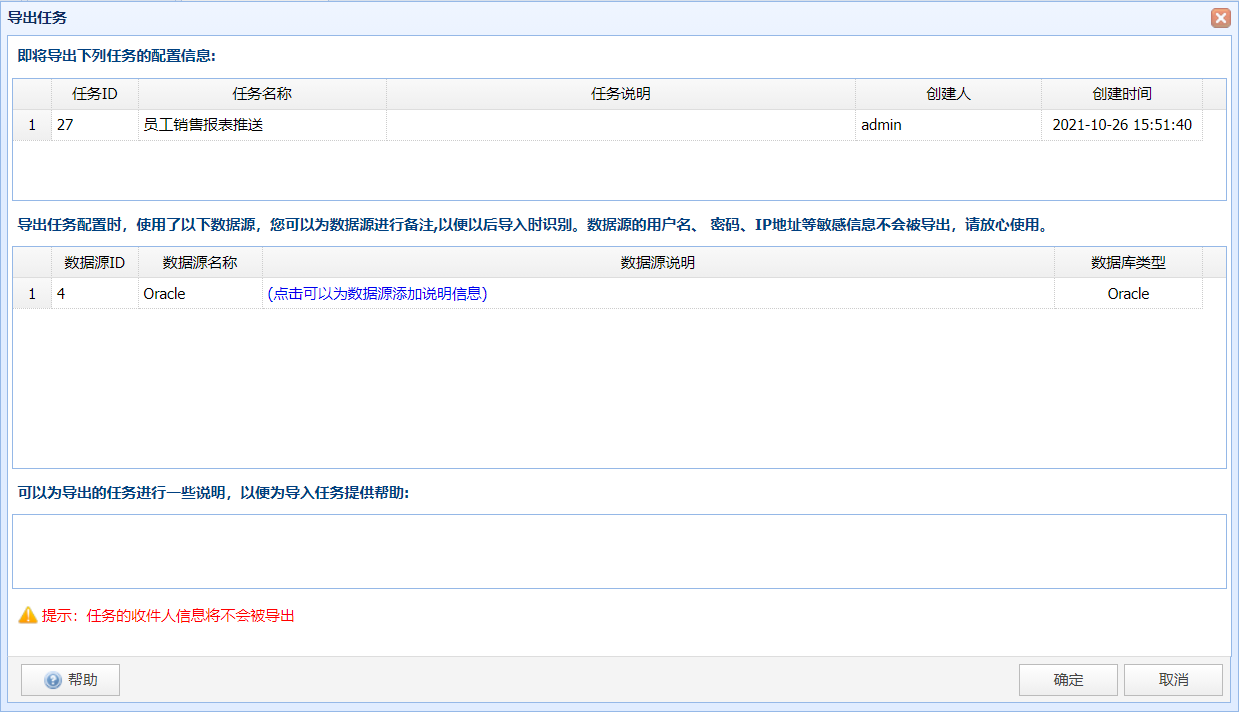Close the 导出任务 dialog with the X icon
The height and width of the screenshot is (712, 1239).
[x=1219, y=18]
